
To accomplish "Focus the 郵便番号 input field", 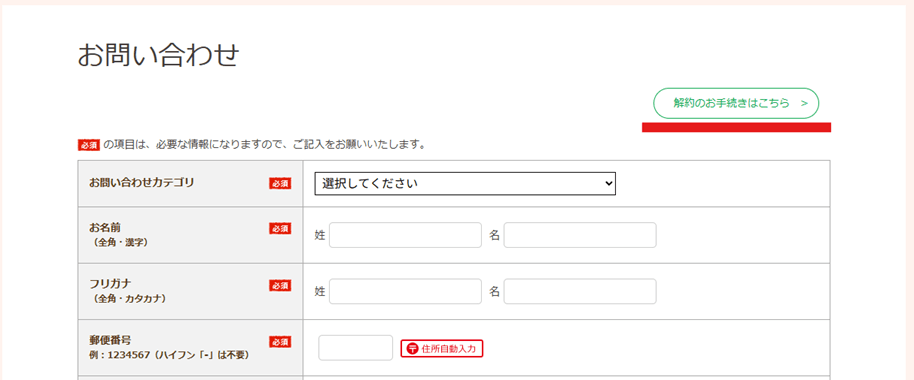I will 356,348.
